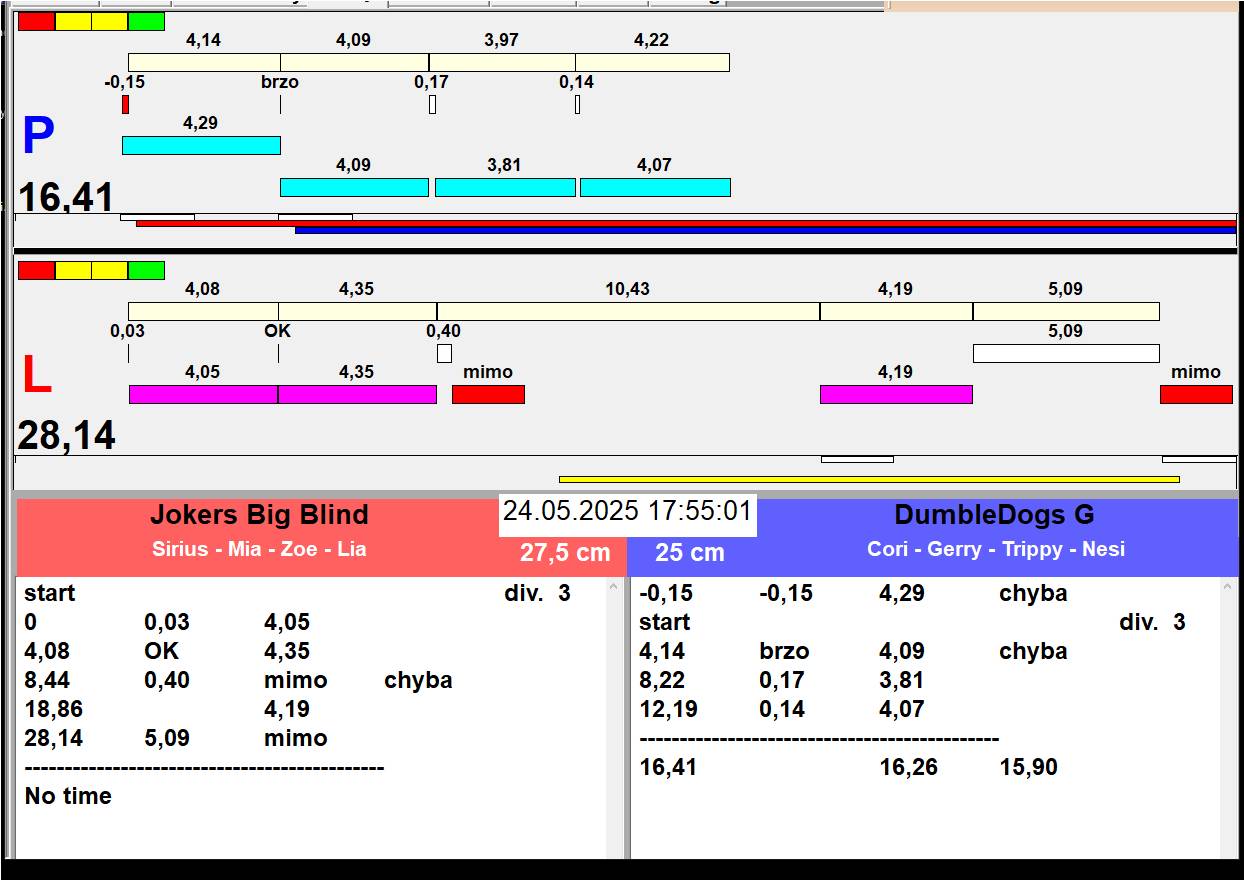This screenshot has width=1244, height=880.
Task: Click the Cori - Gerry - Trippy - Nesi lineup
Action: 996,549
